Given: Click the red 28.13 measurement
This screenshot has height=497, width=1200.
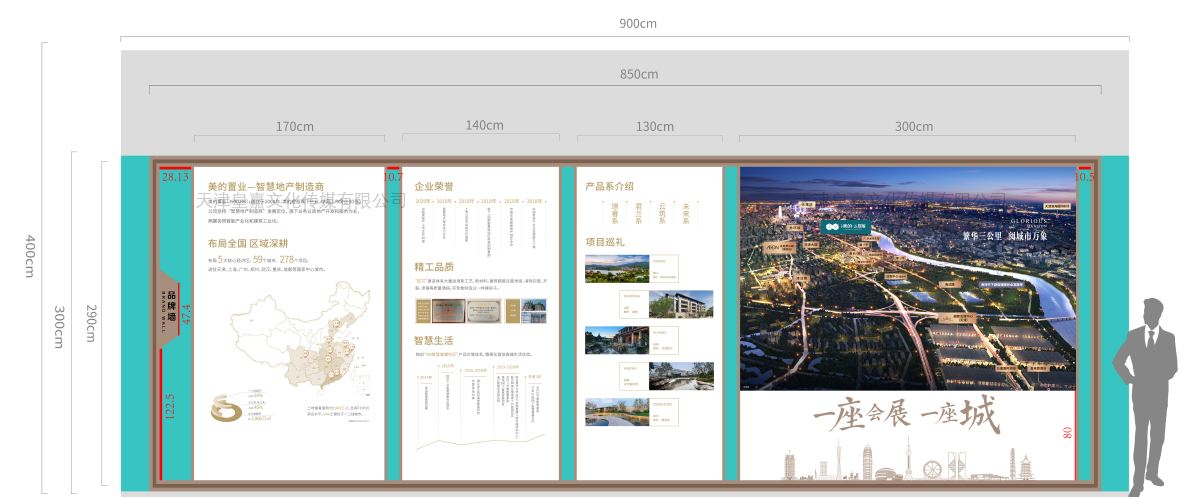Looking at the screenshot, I should [x=174, y=177].
